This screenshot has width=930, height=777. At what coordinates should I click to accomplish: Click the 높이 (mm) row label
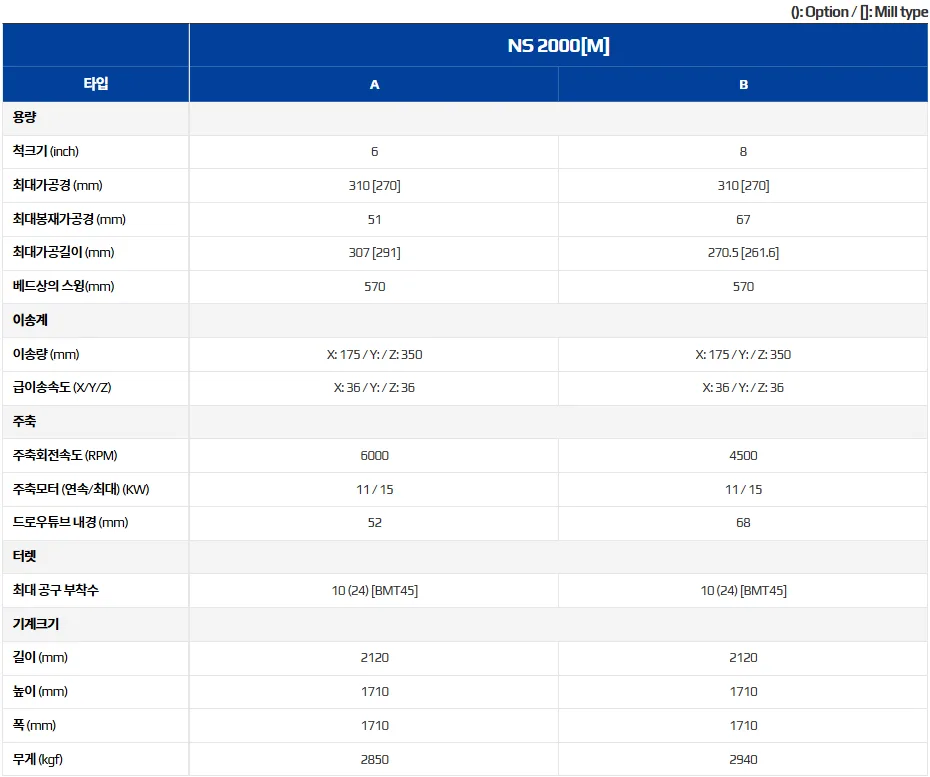[40, 691]
